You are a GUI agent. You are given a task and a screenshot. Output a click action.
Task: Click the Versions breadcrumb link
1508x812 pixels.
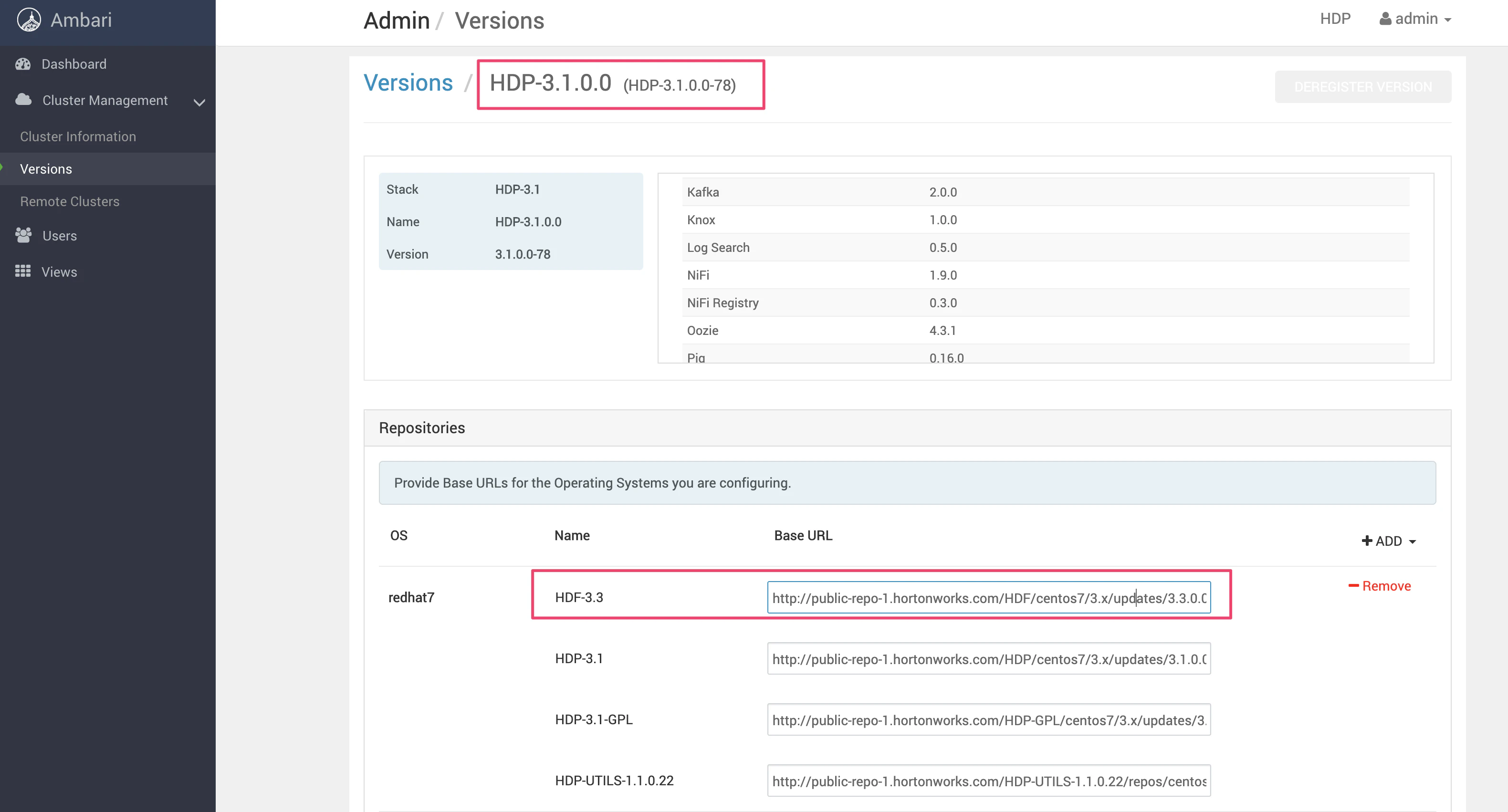(x=408, y=83)
